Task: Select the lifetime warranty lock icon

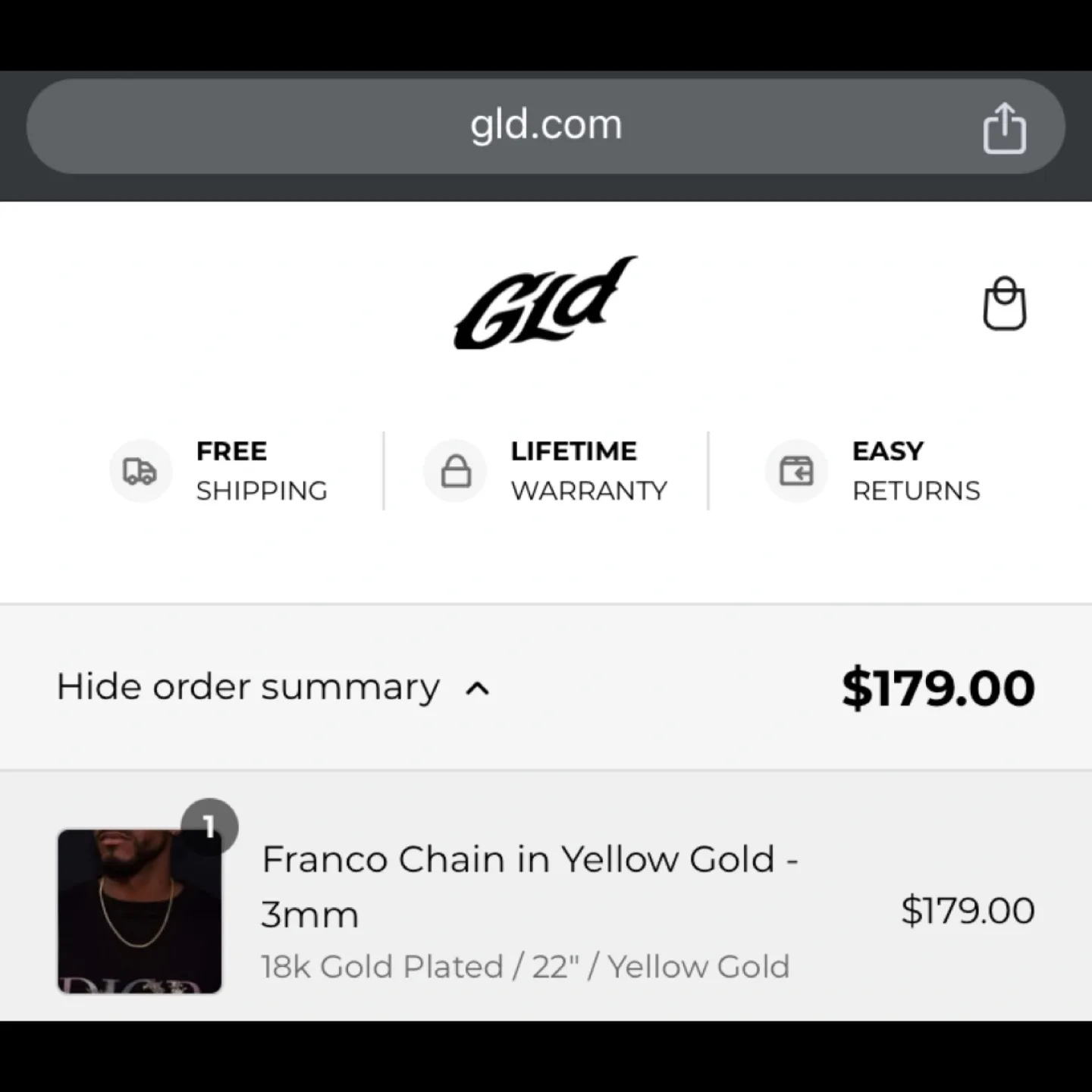Action: (x=454, y=471)
